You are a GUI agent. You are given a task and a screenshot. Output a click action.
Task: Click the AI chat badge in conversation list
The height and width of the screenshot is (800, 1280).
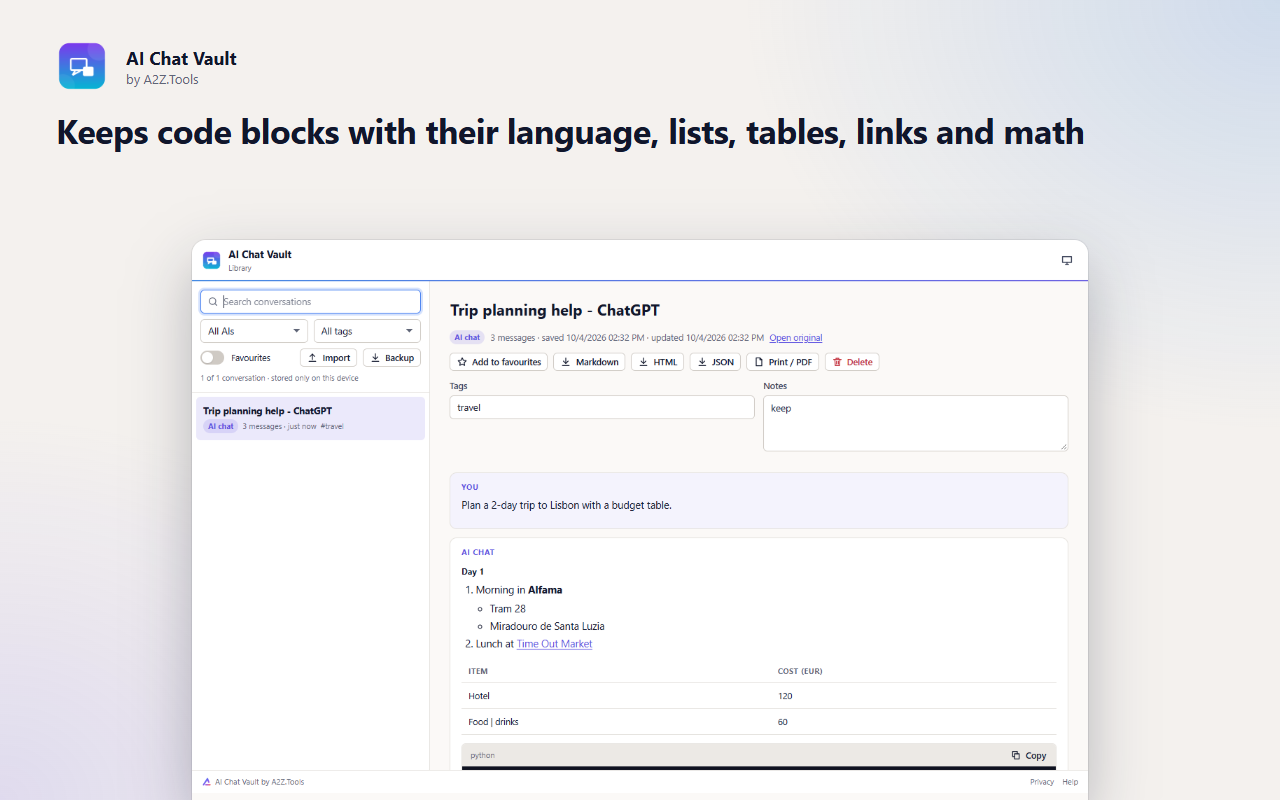coord(220,426)
